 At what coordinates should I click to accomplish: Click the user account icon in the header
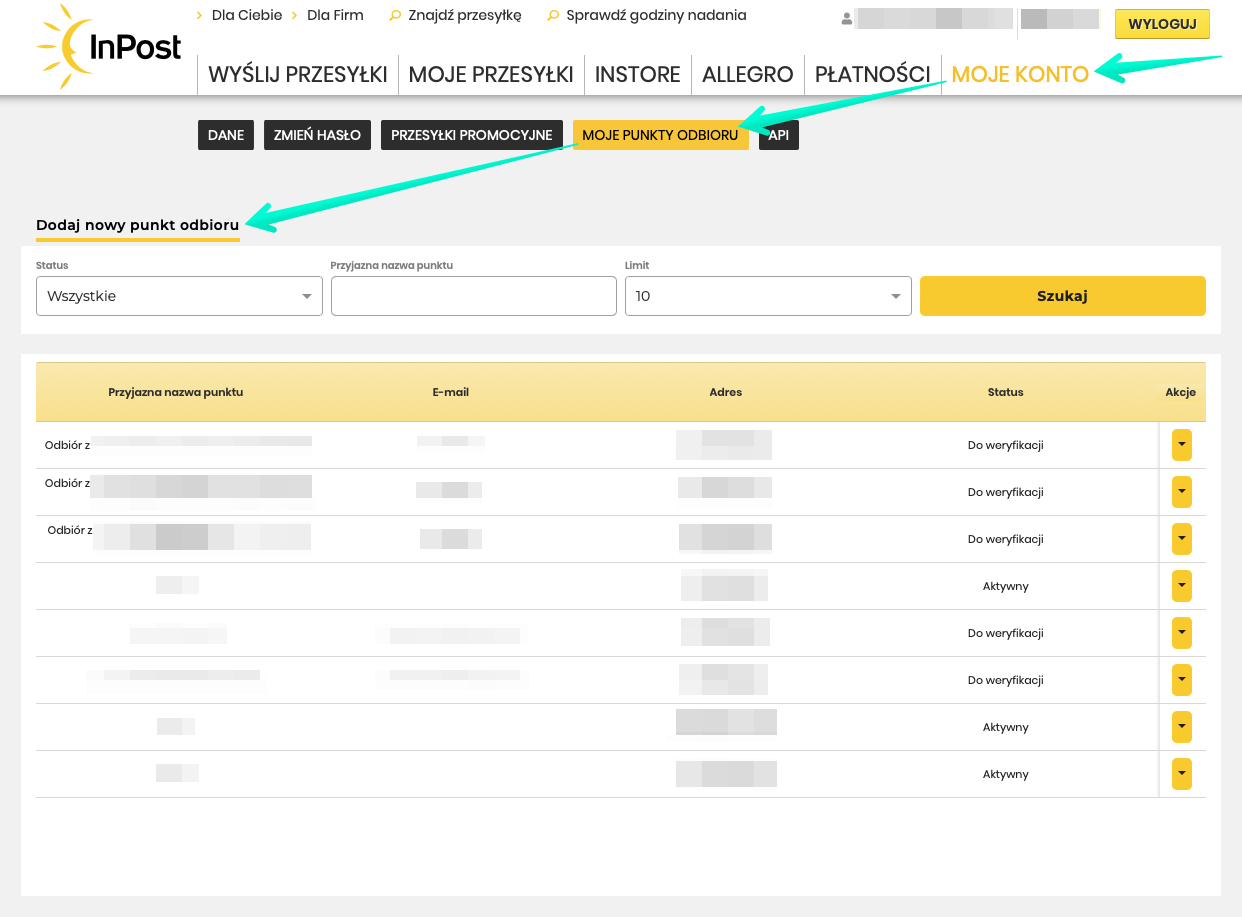click(x=847, y=19)
